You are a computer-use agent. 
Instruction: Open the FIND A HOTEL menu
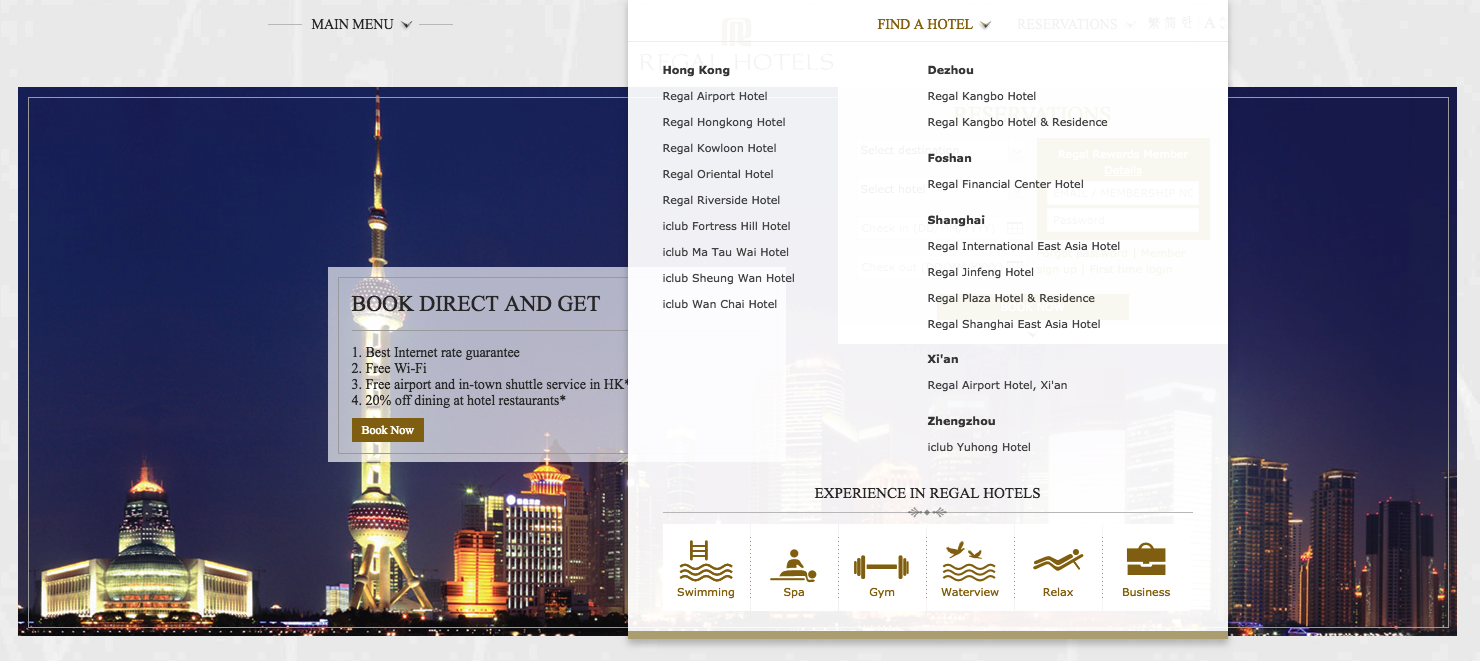(924, 23)
